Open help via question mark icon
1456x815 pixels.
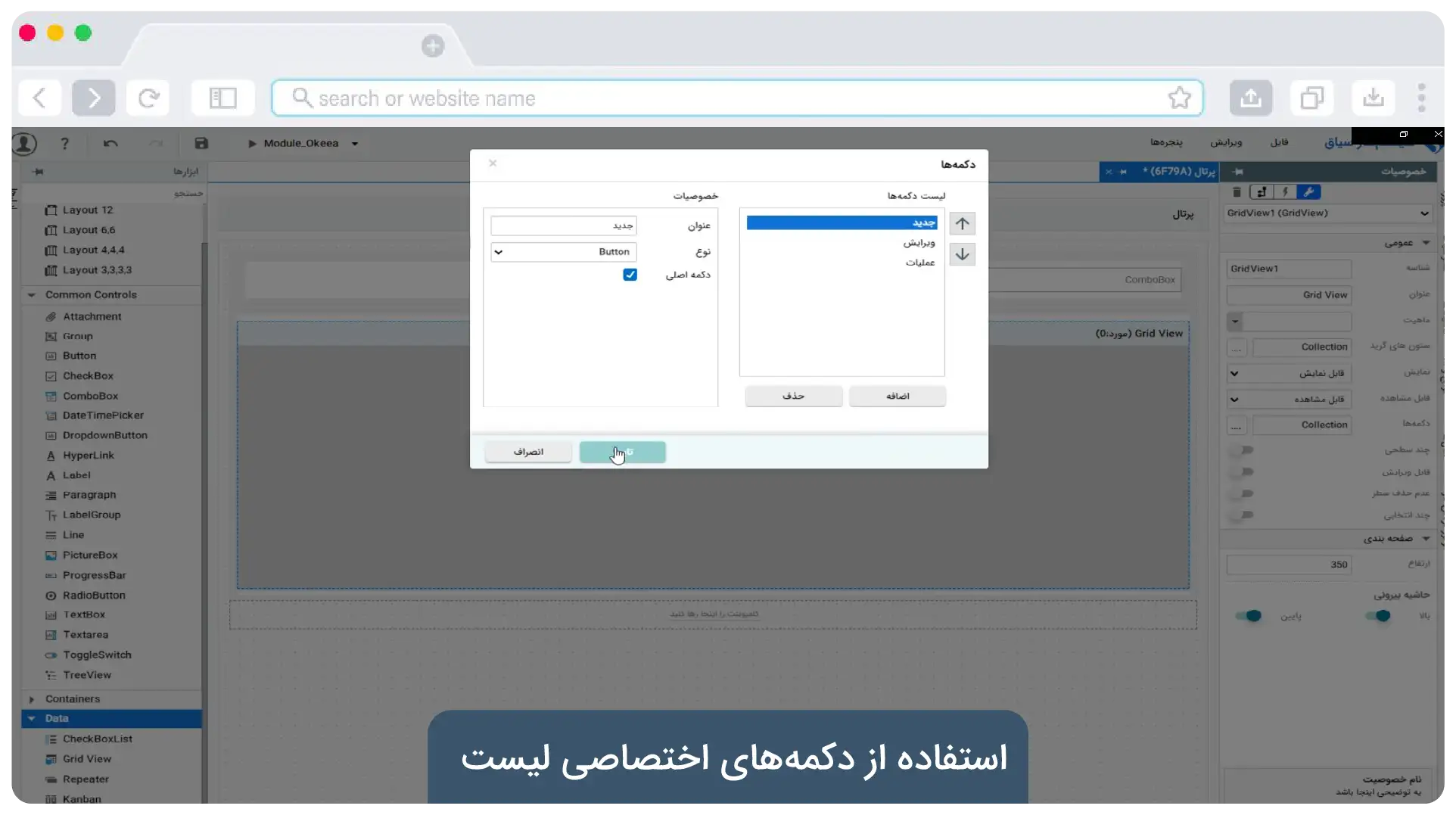[x=64, y=143]
